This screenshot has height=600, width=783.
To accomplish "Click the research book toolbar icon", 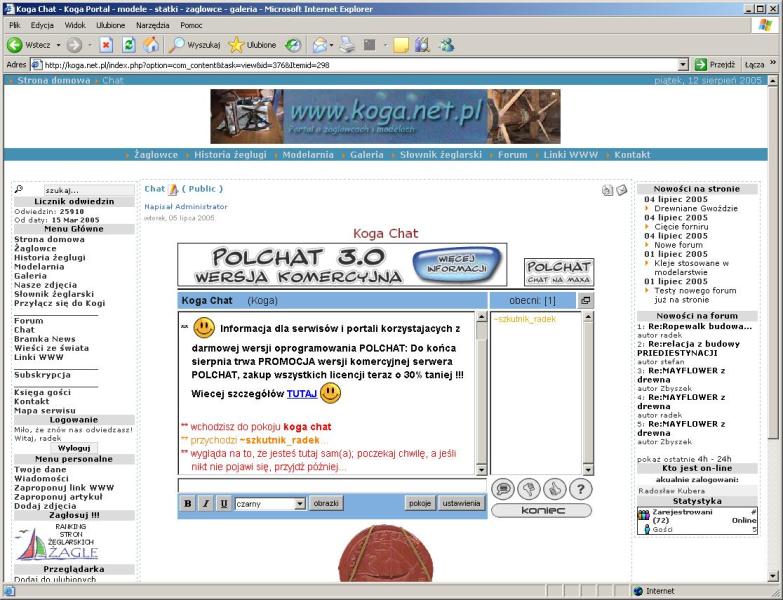I will click(x=422, y=45).
